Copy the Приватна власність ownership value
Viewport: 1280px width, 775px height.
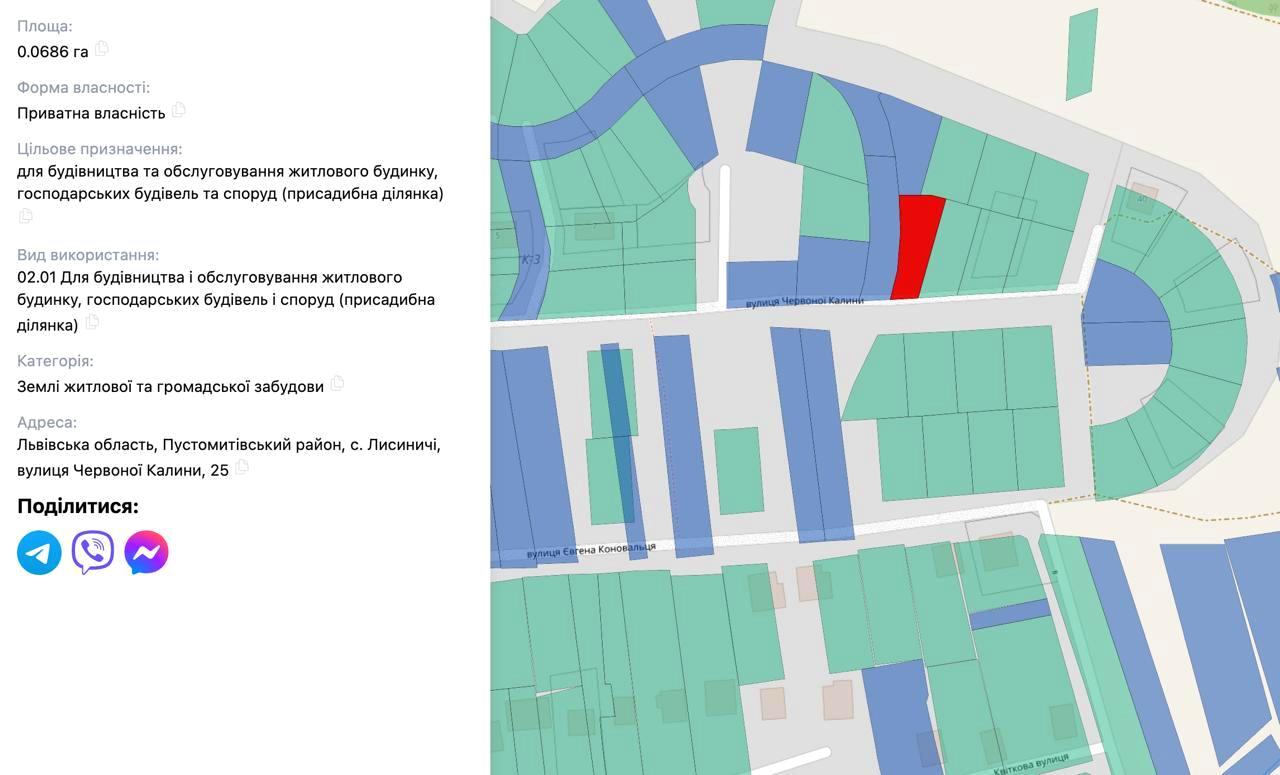(179, 110)
